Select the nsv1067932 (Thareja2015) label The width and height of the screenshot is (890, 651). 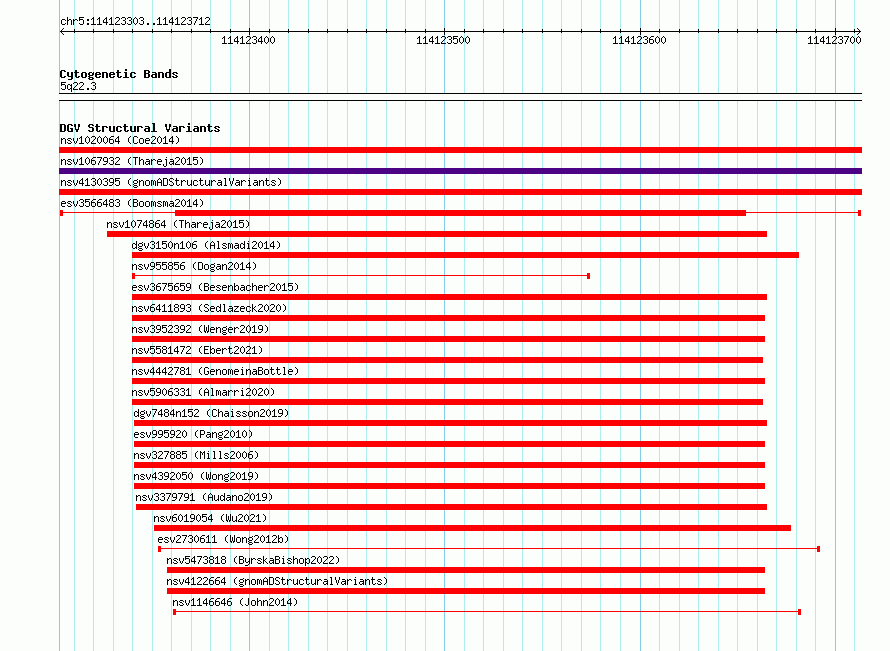click(x=132, y=161)
